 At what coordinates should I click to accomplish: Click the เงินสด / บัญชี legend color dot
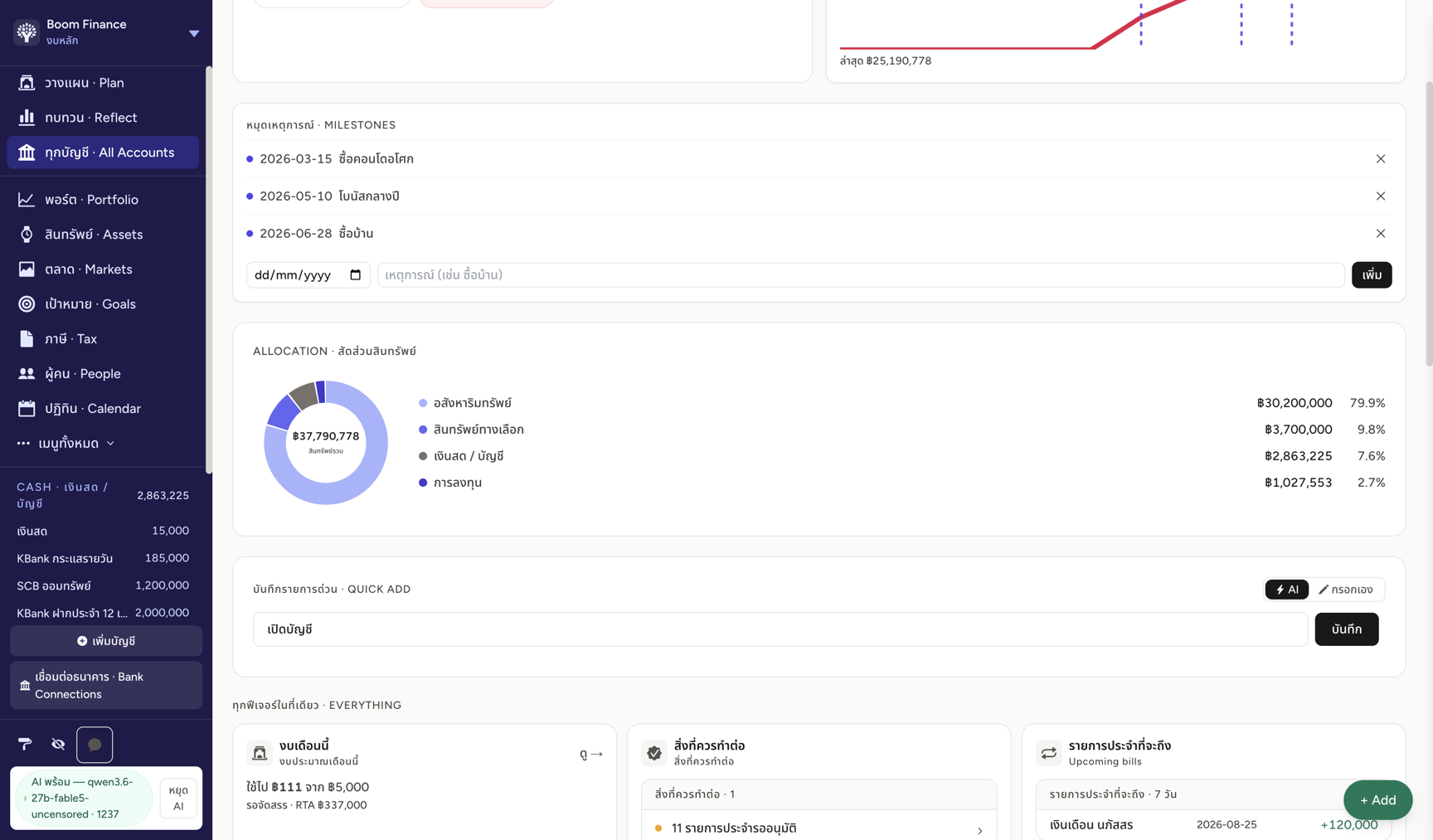click(x=423, y=456)
